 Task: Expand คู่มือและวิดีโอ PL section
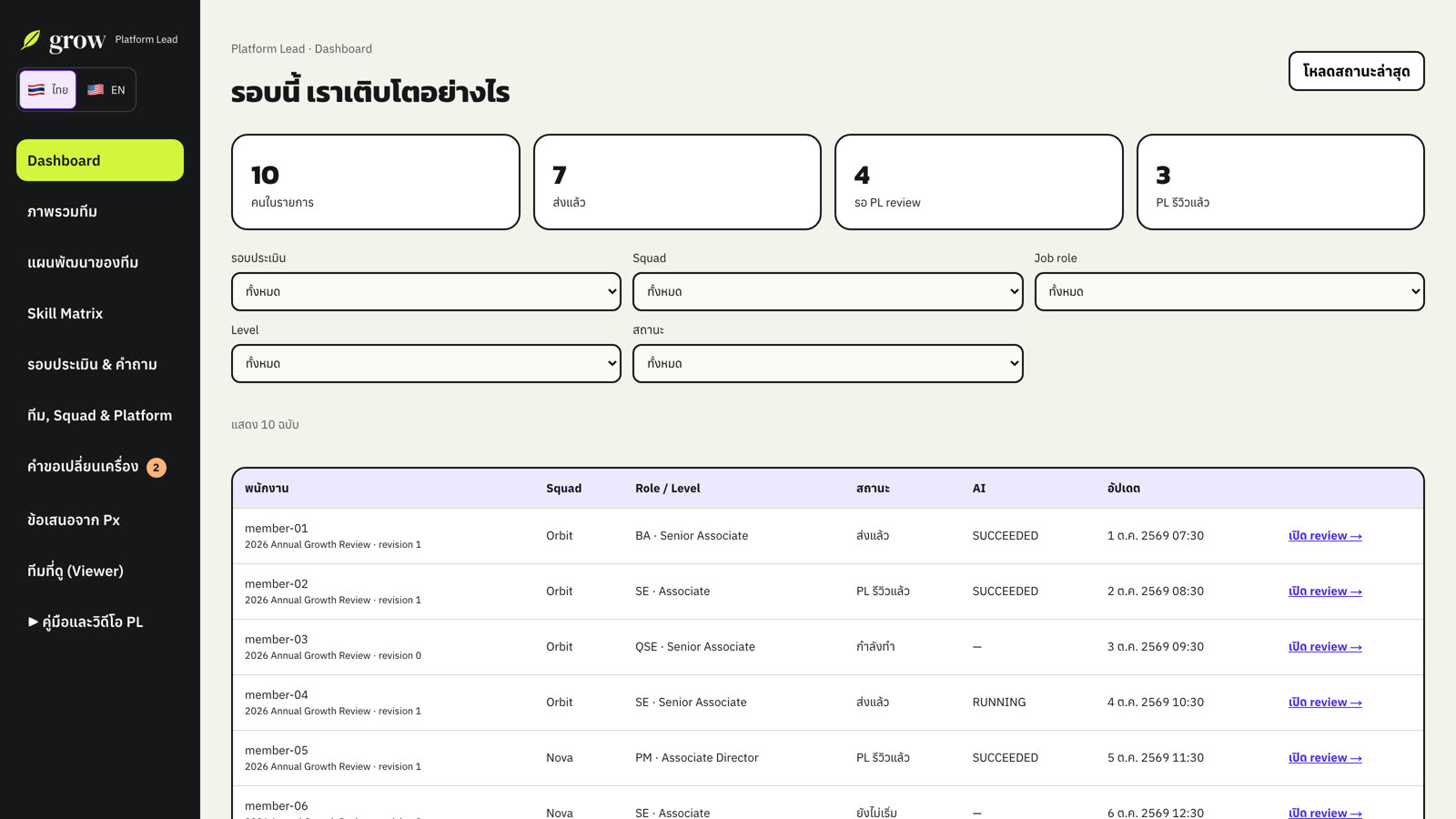point(100,622)
